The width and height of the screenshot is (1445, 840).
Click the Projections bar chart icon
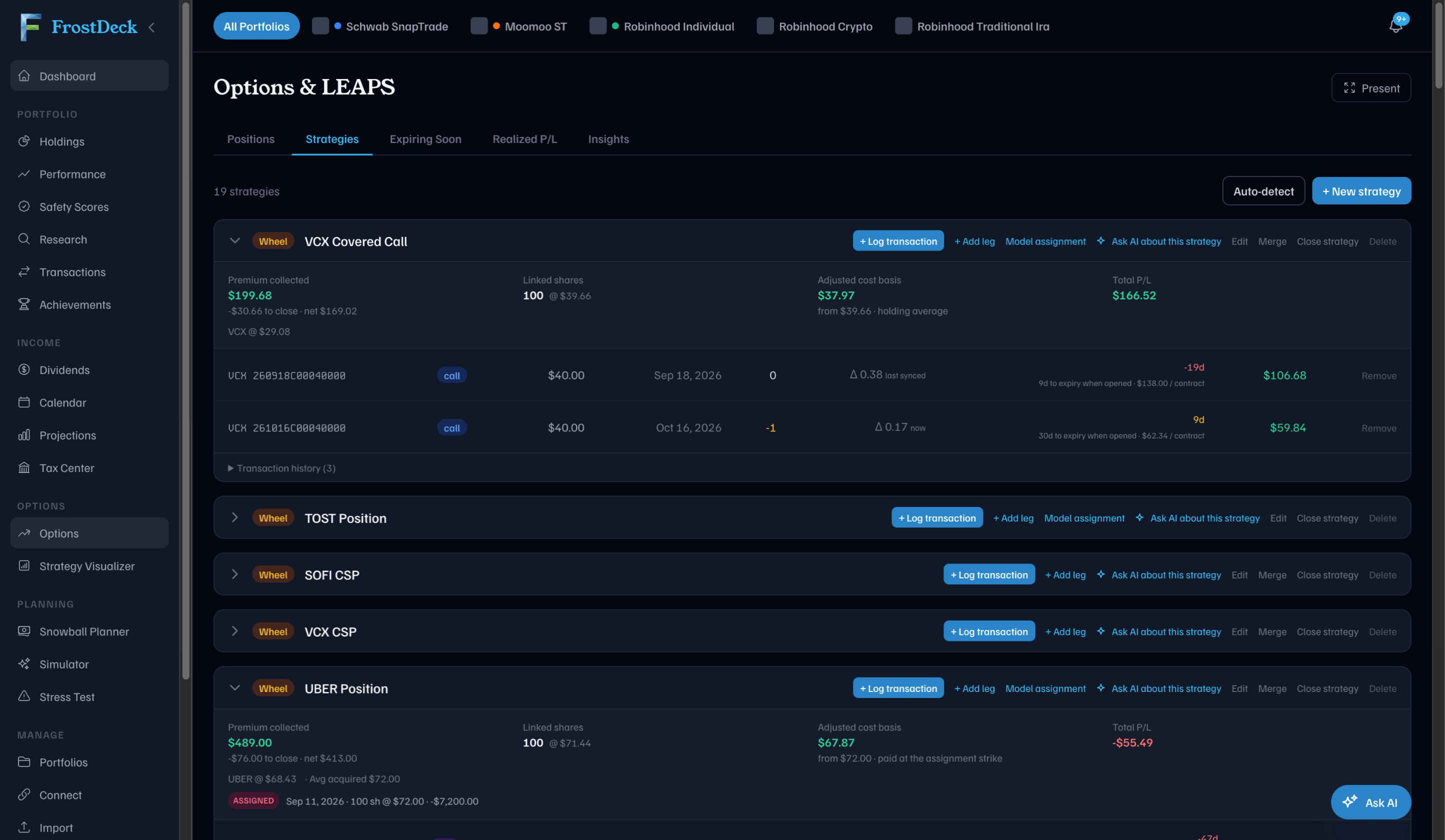point(24,435)
